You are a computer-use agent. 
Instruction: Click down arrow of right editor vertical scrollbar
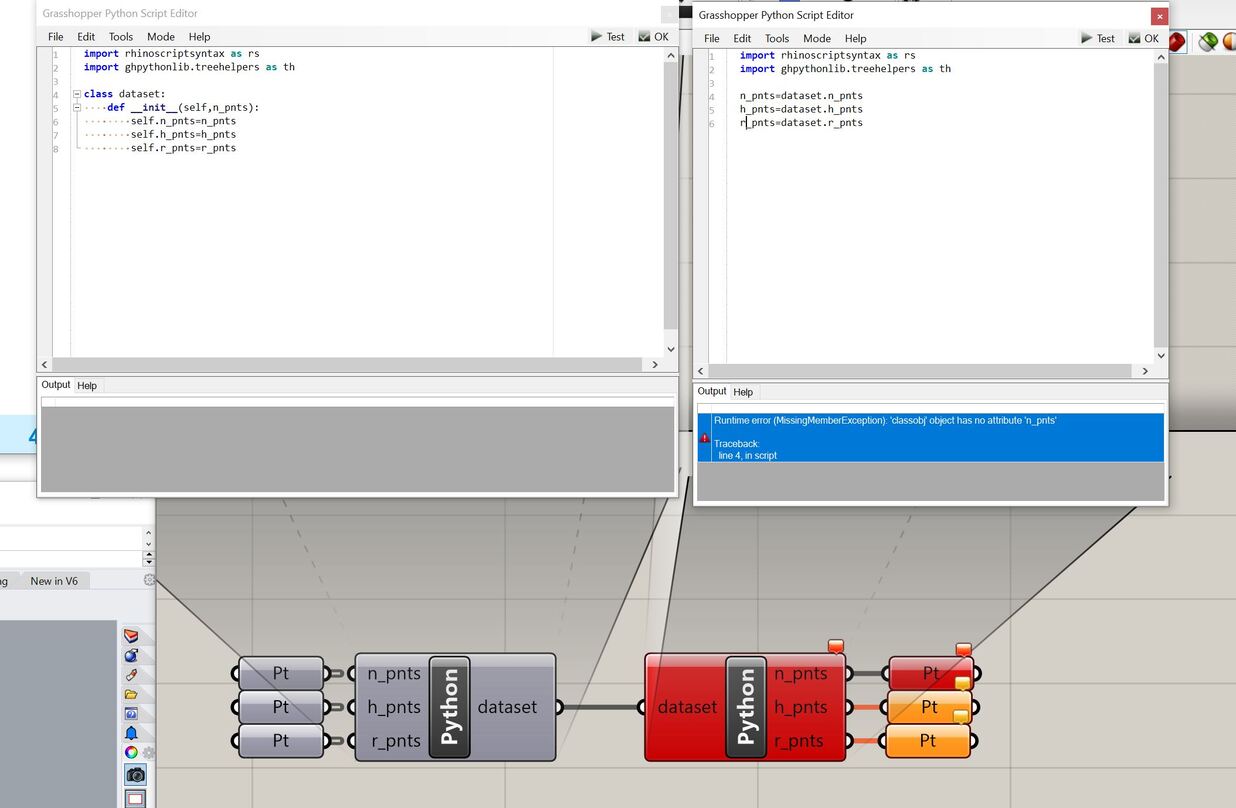[x=1160, y=355]
